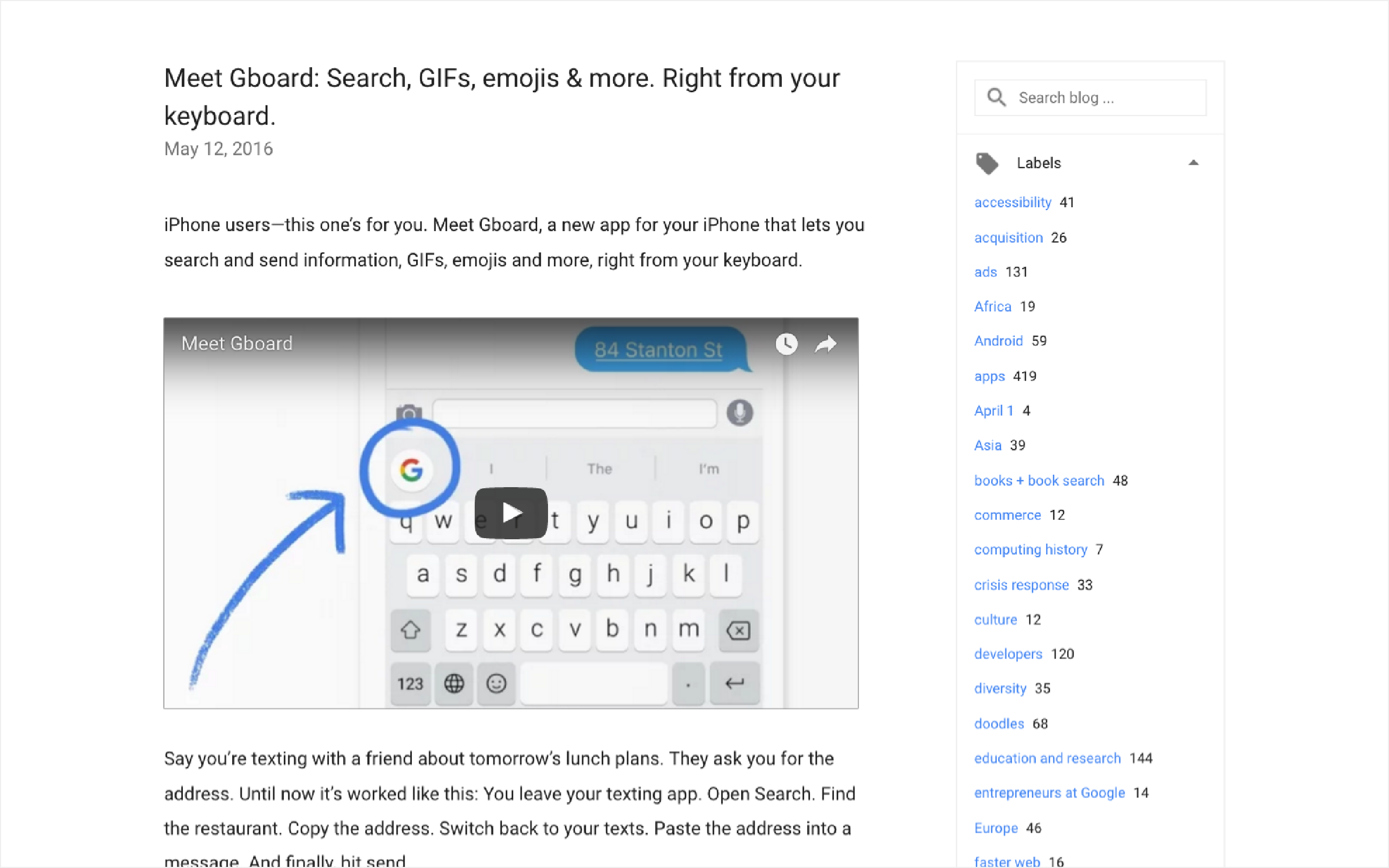Open the Europe label
Image resolution: width=1389 pixels, height=868 pixels.
996,829
